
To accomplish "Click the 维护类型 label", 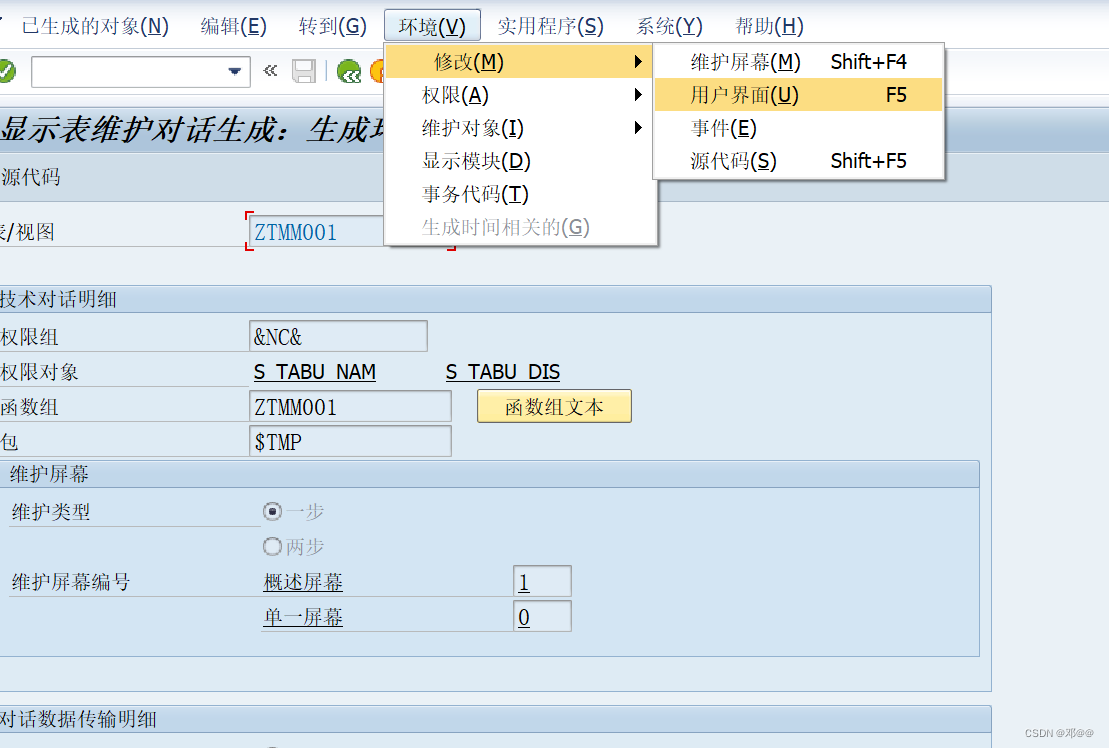I will [x=51, y=512].
